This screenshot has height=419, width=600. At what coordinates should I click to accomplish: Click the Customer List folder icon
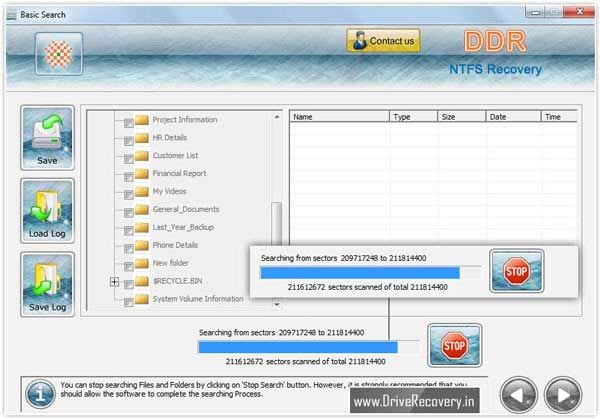point(142,156)
